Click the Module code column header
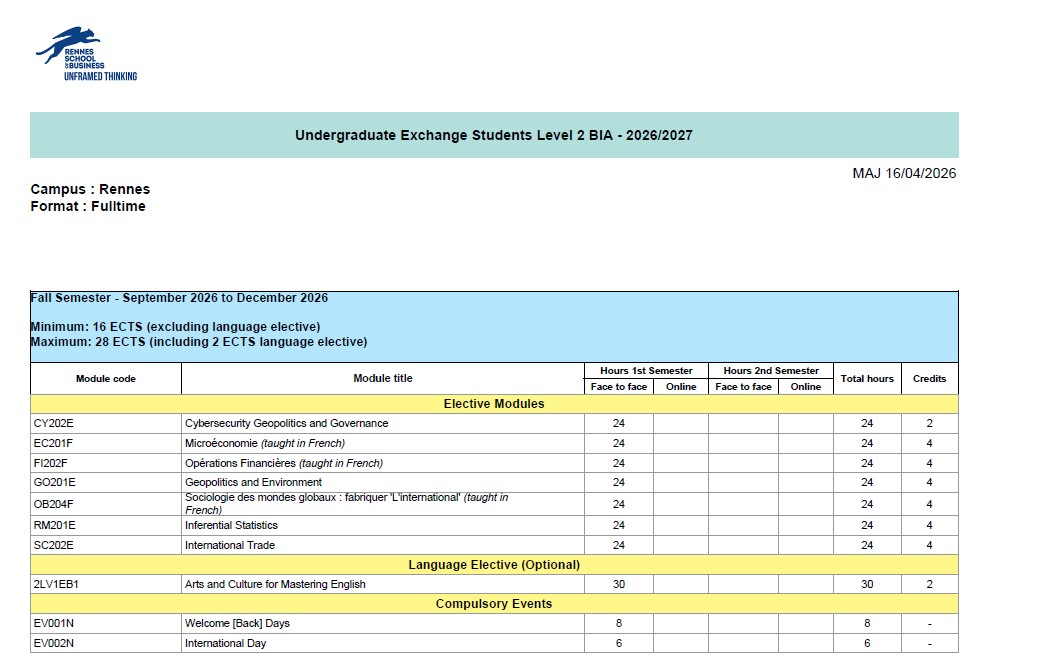This screenshot has height=672, width=1037. click(x=106, y=379)
